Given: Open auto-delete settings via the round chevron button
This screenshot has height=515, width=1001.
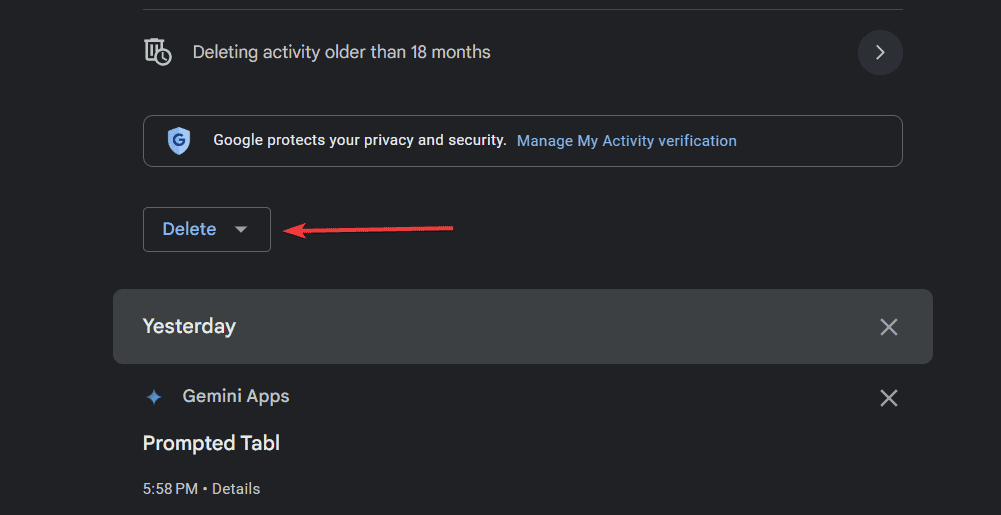Looking at the screenshot, I should tap(880, 52).
